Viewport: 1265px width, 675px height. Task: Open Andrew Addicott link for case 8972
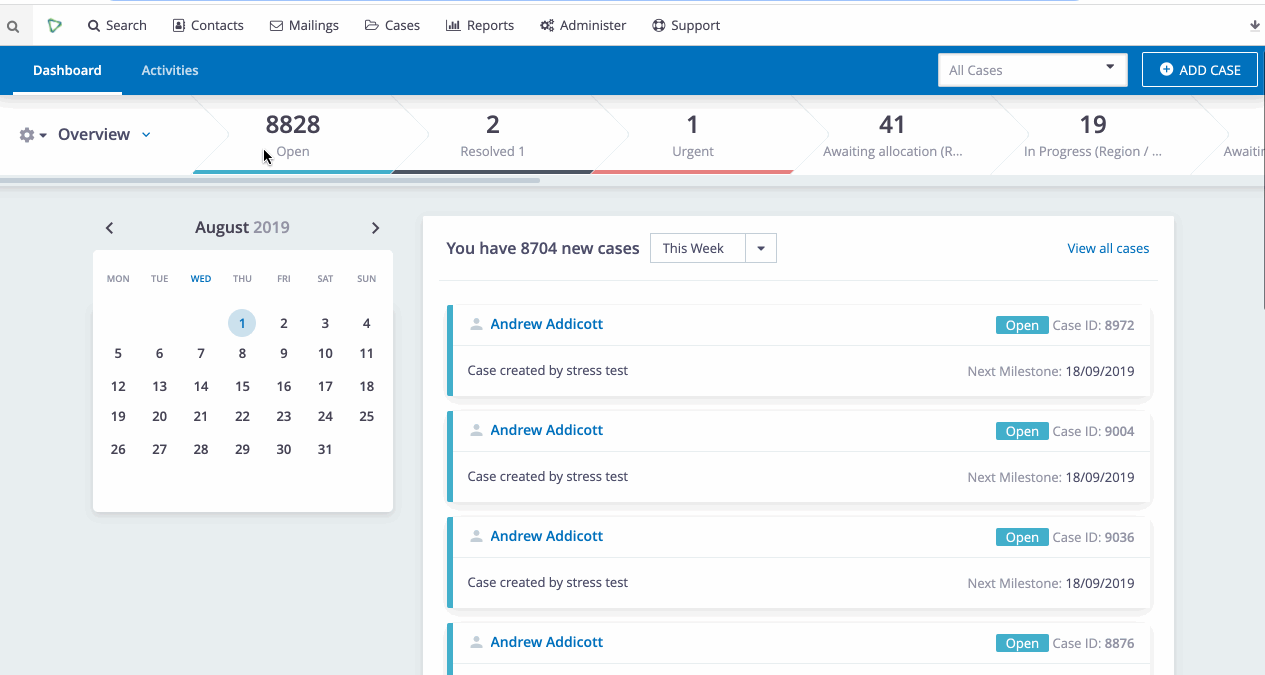click(x=546, y=324)
